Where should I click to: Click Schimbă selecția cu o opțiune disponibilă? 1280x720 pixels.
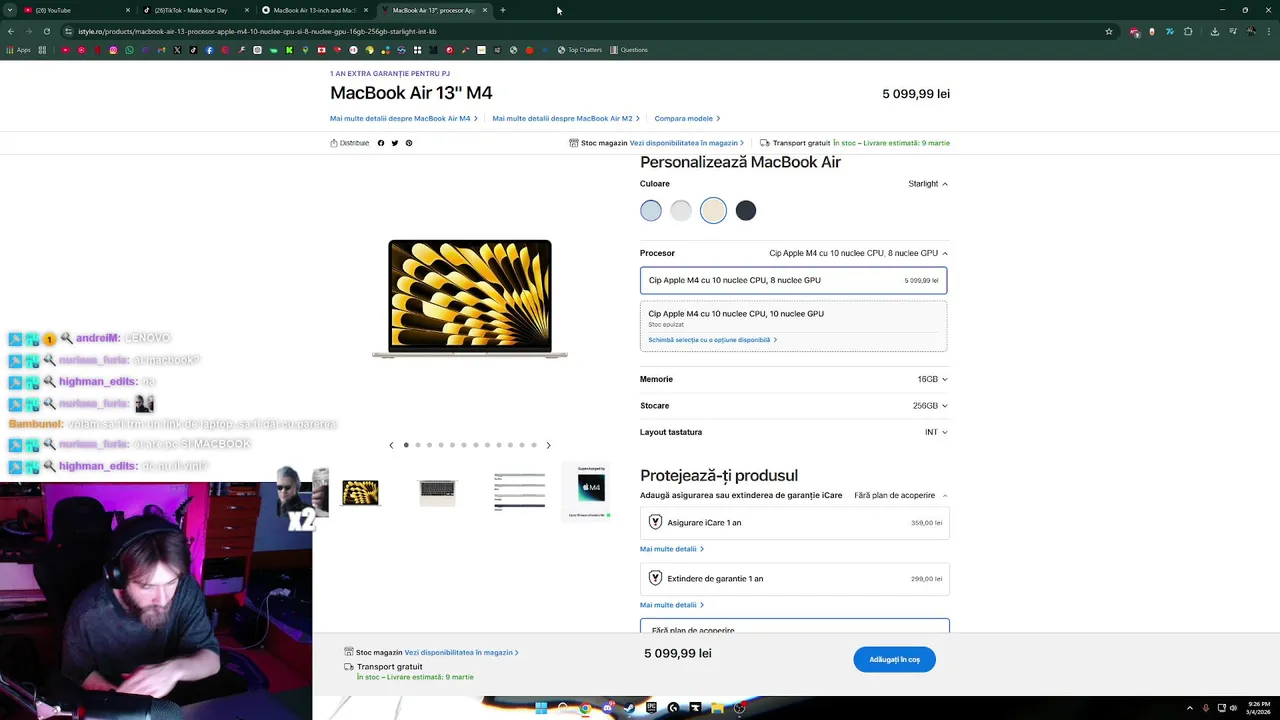tap(712, 340)
